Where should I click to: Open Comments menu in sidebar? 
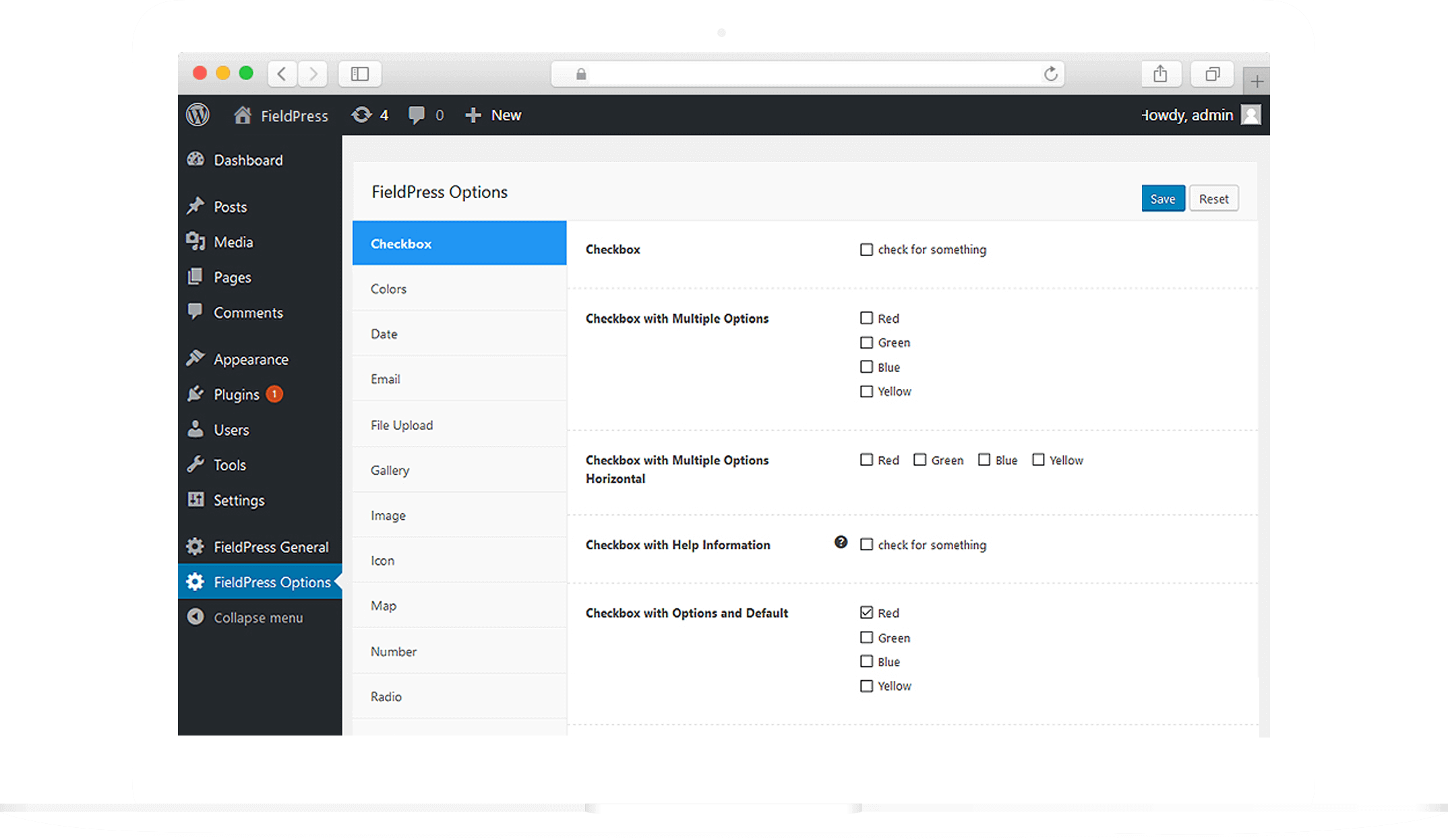coord(260,313)
